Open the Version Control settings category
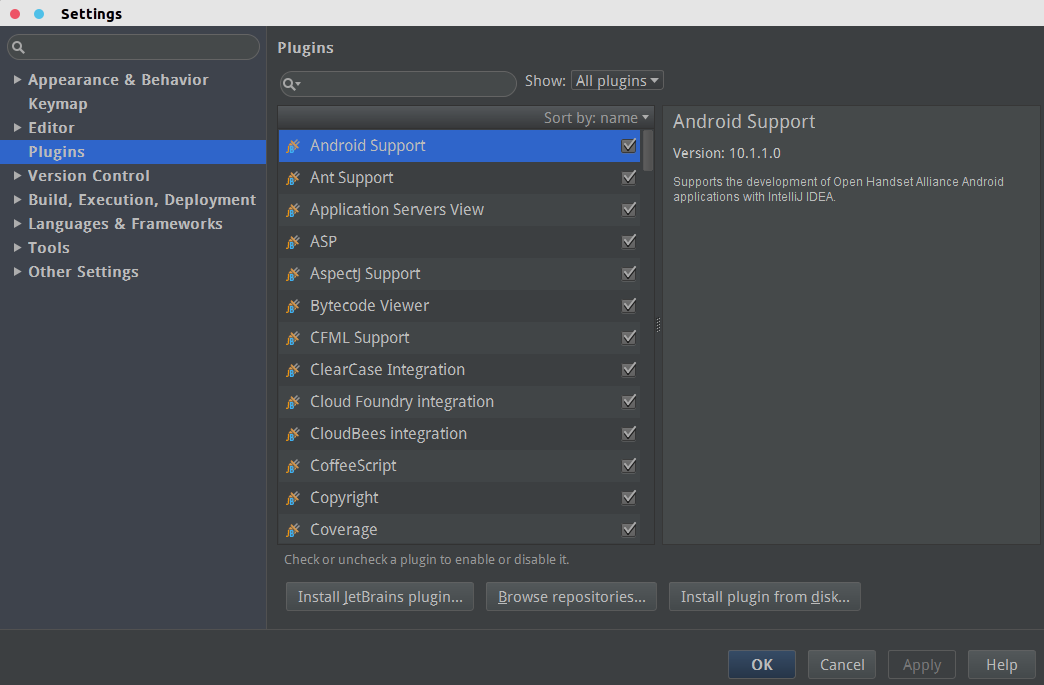The width and height of the screenshot is (1044, 685). pyautogui.click(x=89, y=176)
